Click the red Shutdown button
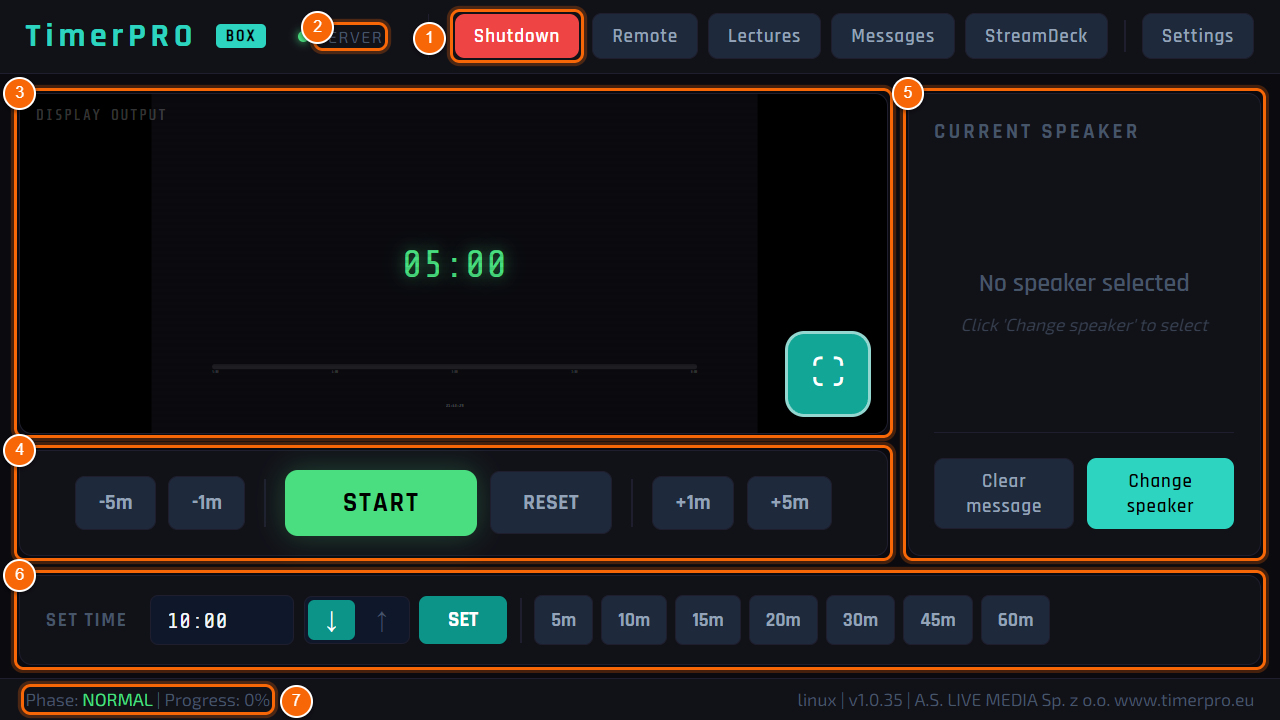Viewport: 1280px width, 720px height. point(517,36)
